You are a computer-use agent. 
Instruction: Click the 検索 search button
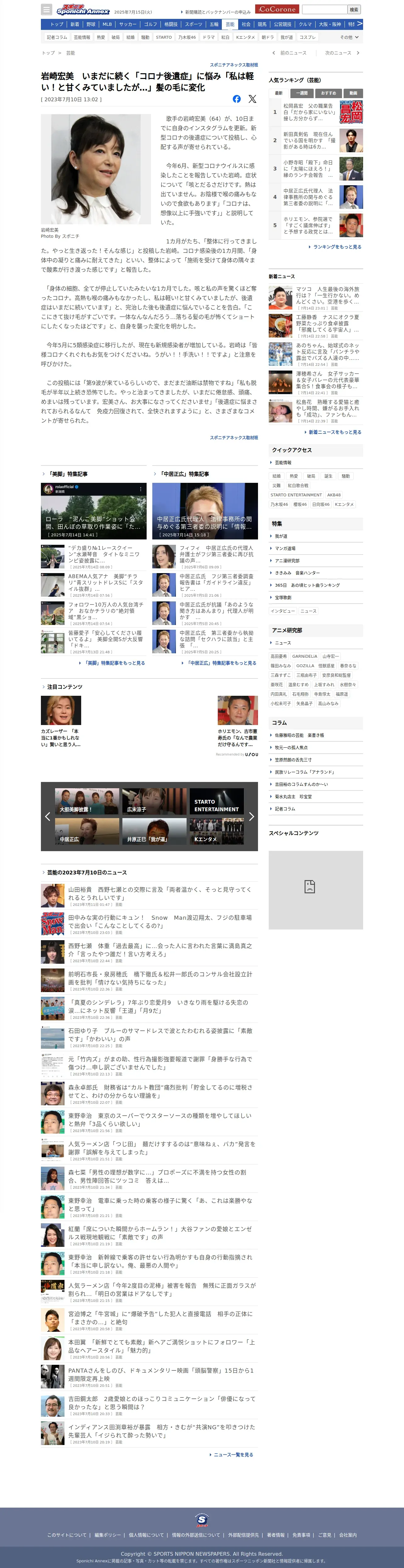[x=354, y=10]
